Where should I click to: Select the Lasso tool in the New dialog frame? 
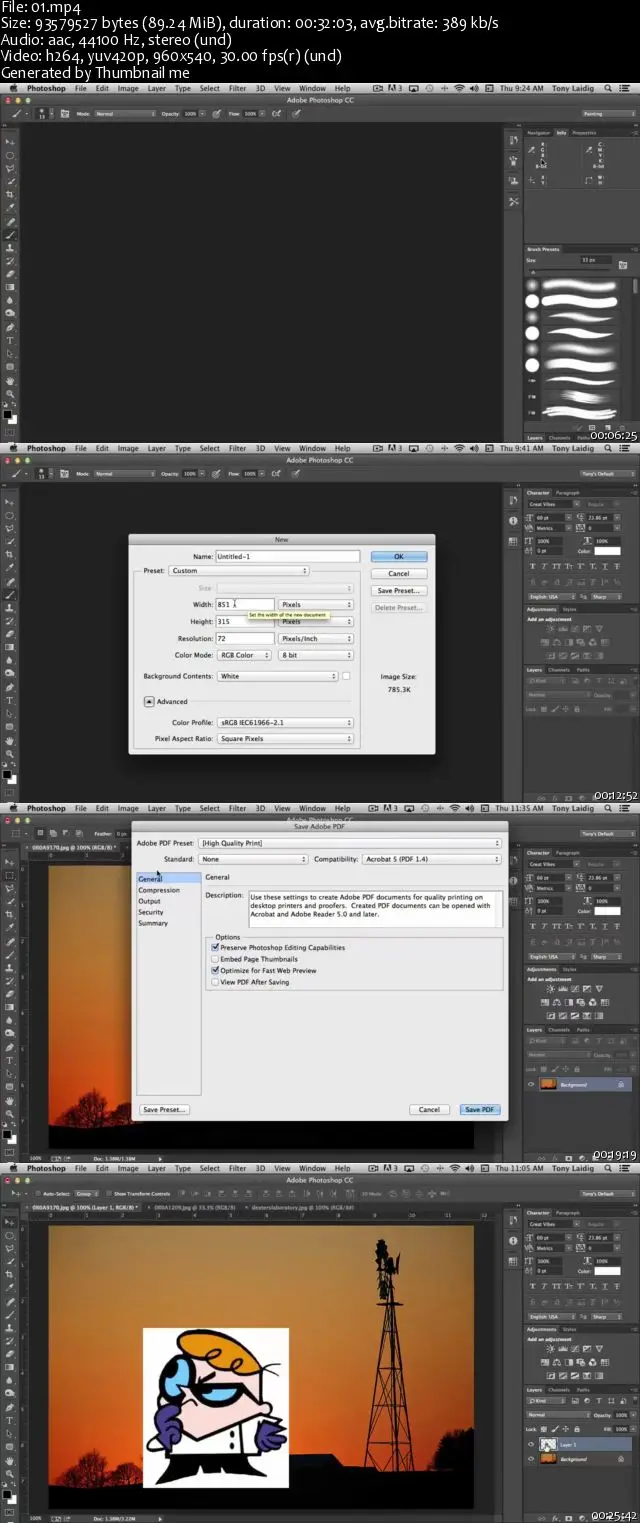tap(10, 528)
